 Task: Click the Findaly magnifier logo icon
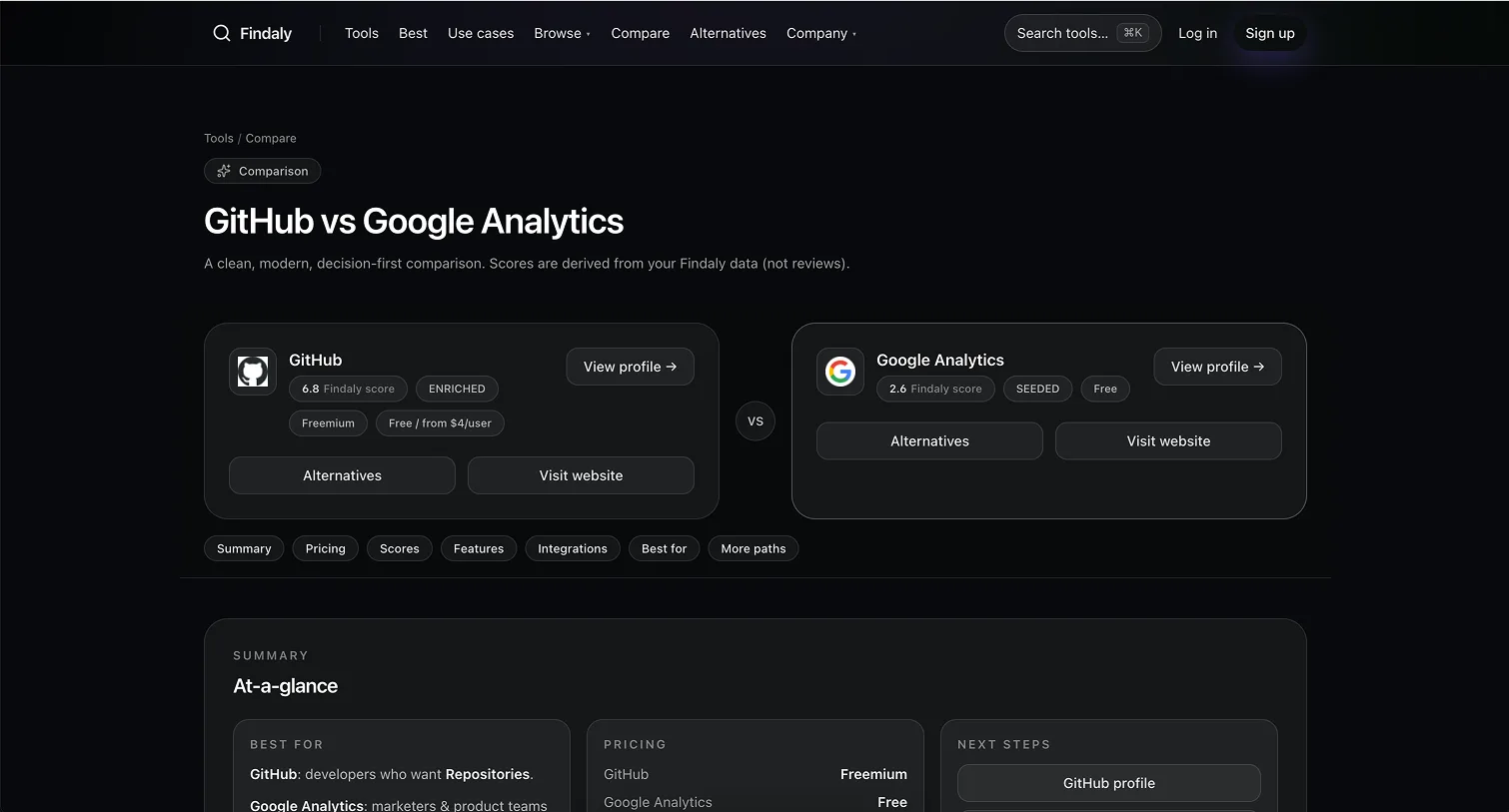click(x=222, y=33)
